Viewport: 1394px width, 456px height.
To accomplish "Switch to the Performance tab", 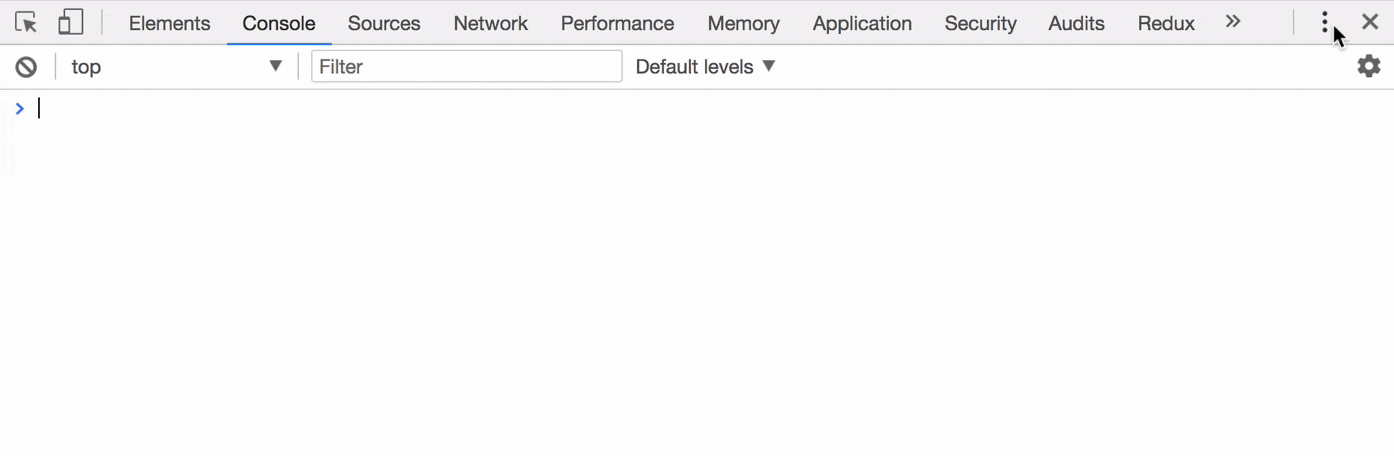I will pos(617,23).
